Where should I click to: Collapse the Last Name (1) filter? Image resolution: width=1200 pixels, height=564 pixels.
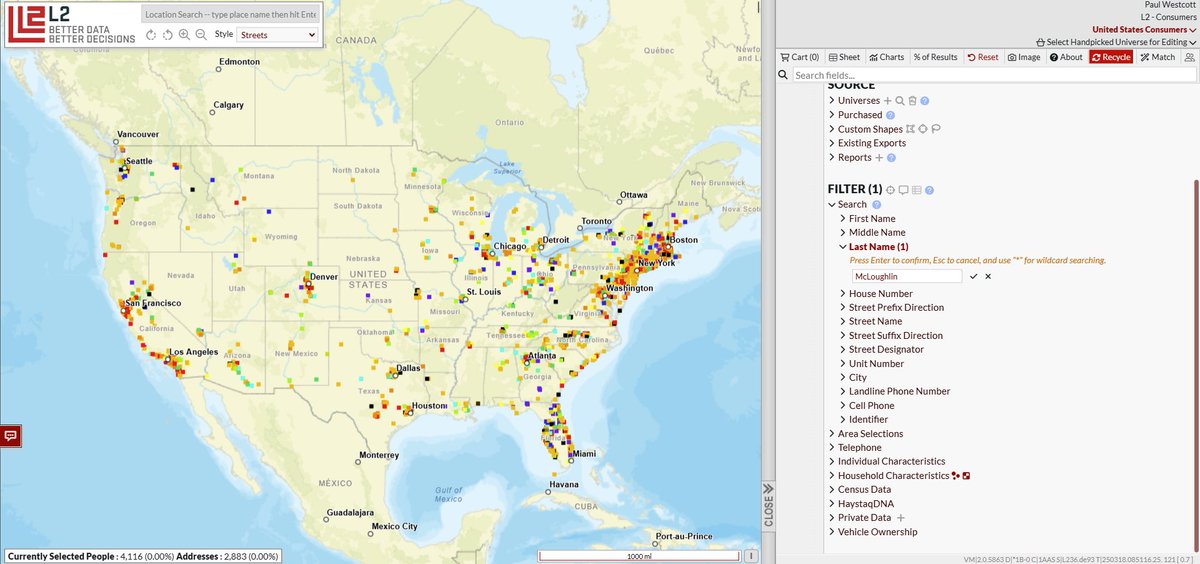pyautogui.click(x=843, y=247)
